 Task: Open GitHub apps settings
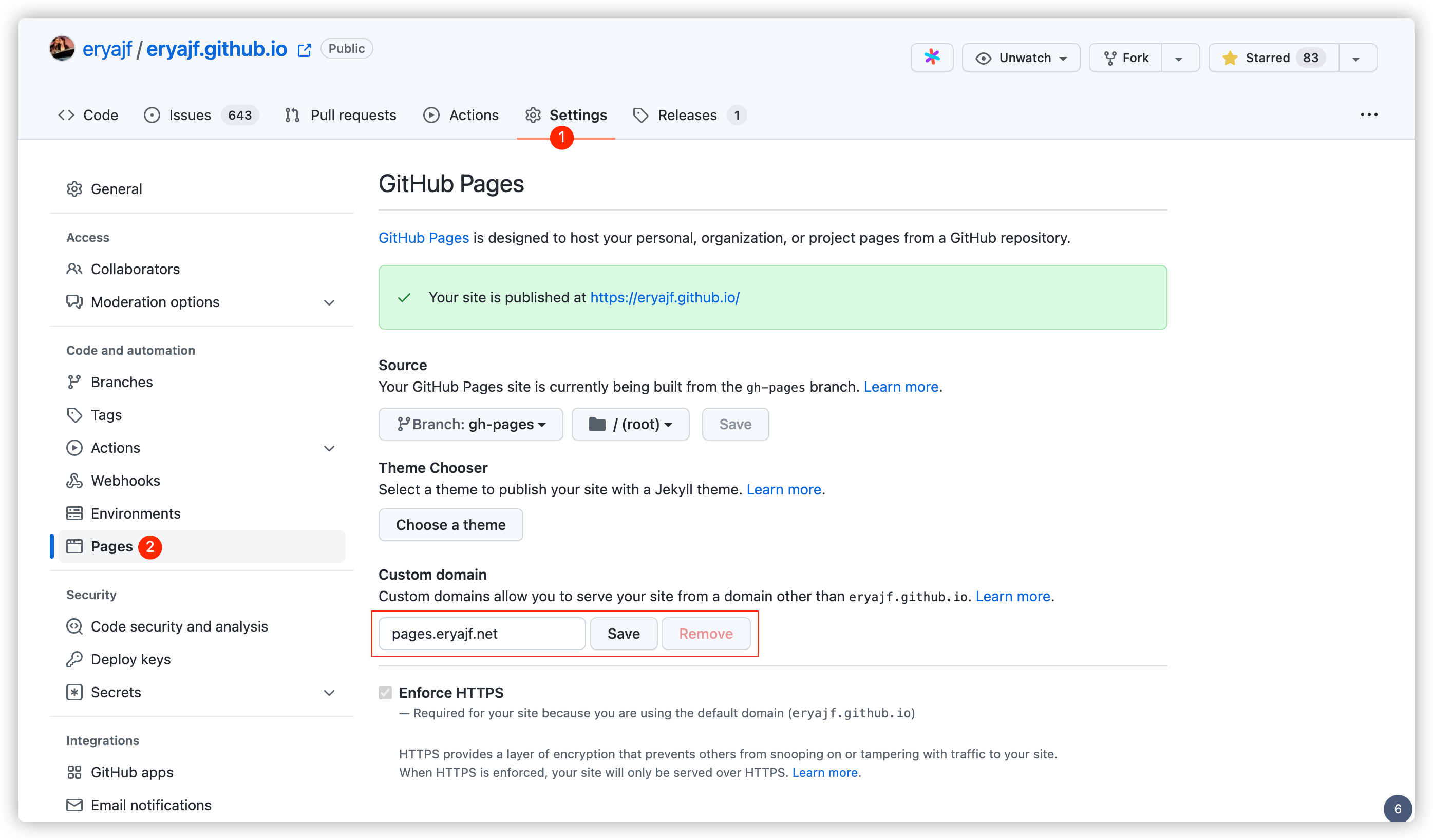(202, 772)
